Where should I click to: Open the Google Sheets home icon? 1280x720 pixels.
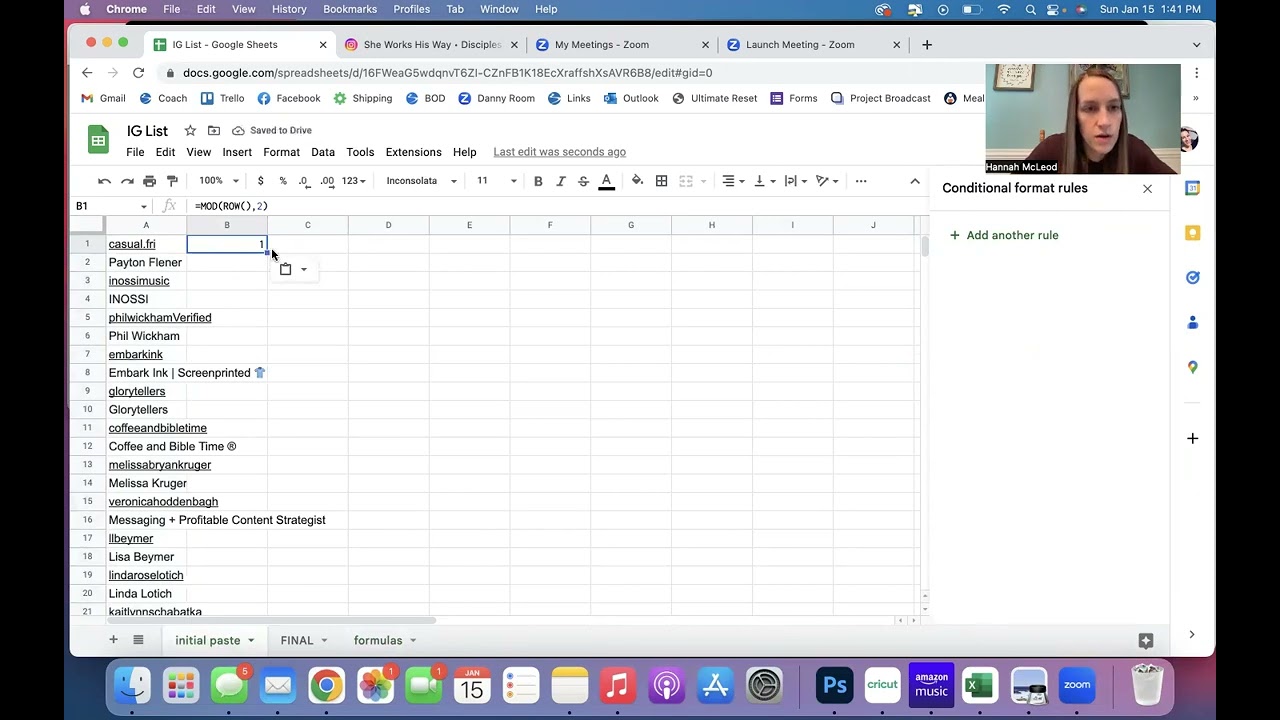point(98,141)
